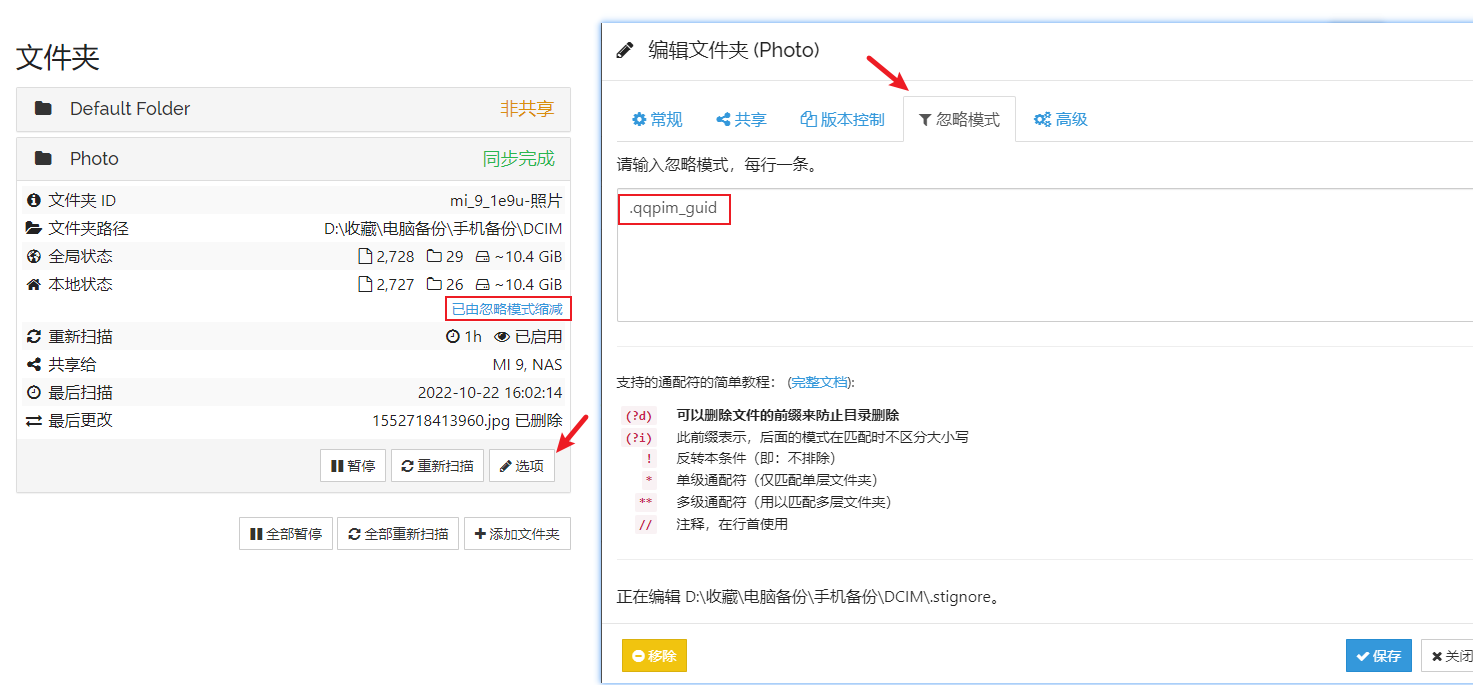The width and height of the screenshot is (1473, 685).
Task: Click the globe icon beside 全局状态
Action: coord(34,257)
